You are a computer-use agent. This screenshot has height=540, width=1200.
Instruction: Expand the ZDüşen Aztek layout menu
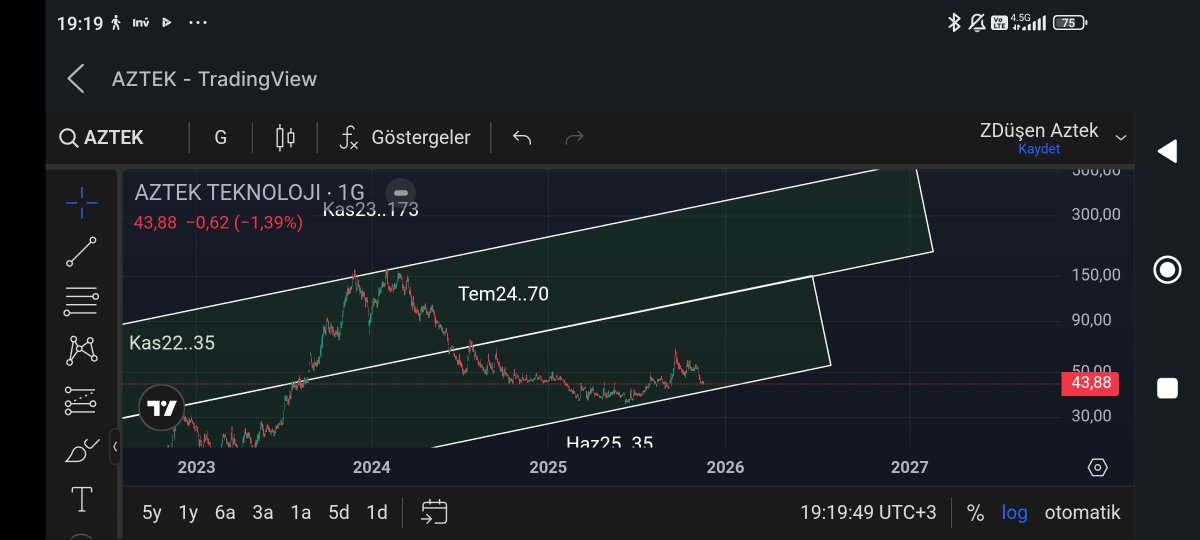click(x=1121, y=137)
